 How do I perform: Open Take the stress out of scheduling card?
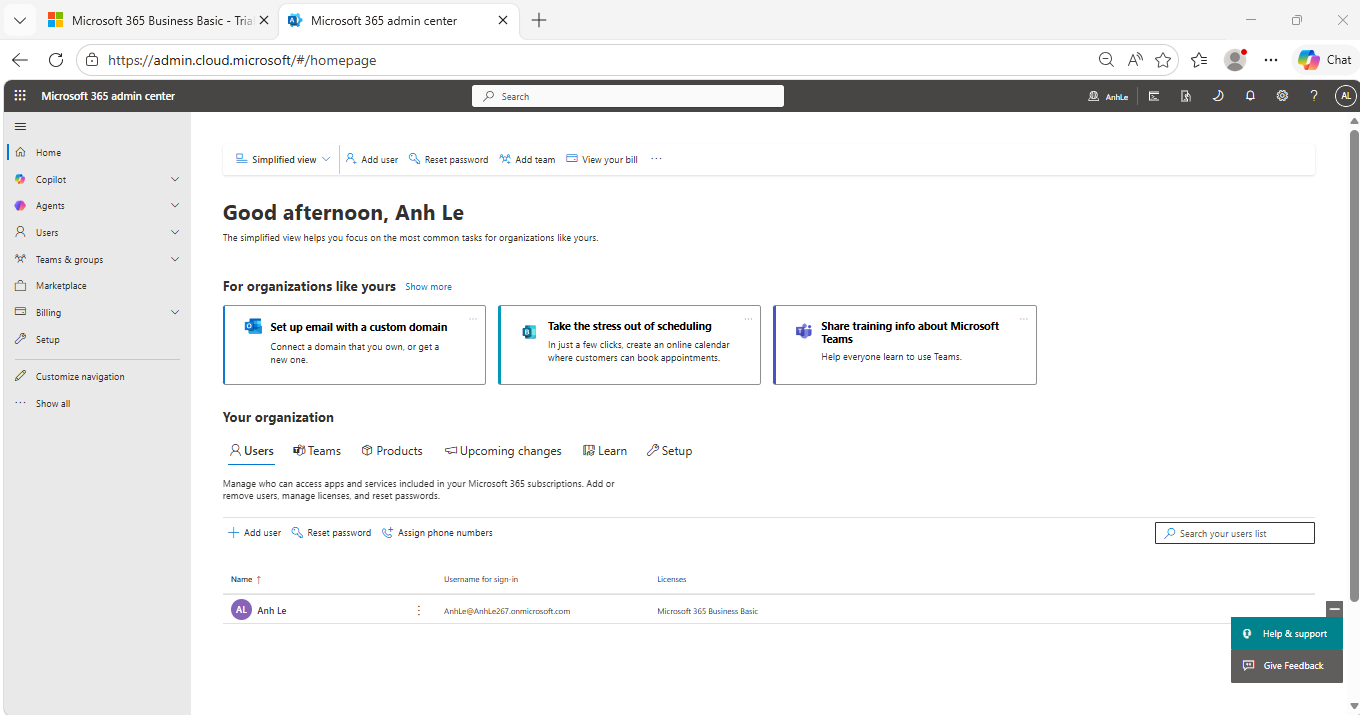(x=630, y=345)
